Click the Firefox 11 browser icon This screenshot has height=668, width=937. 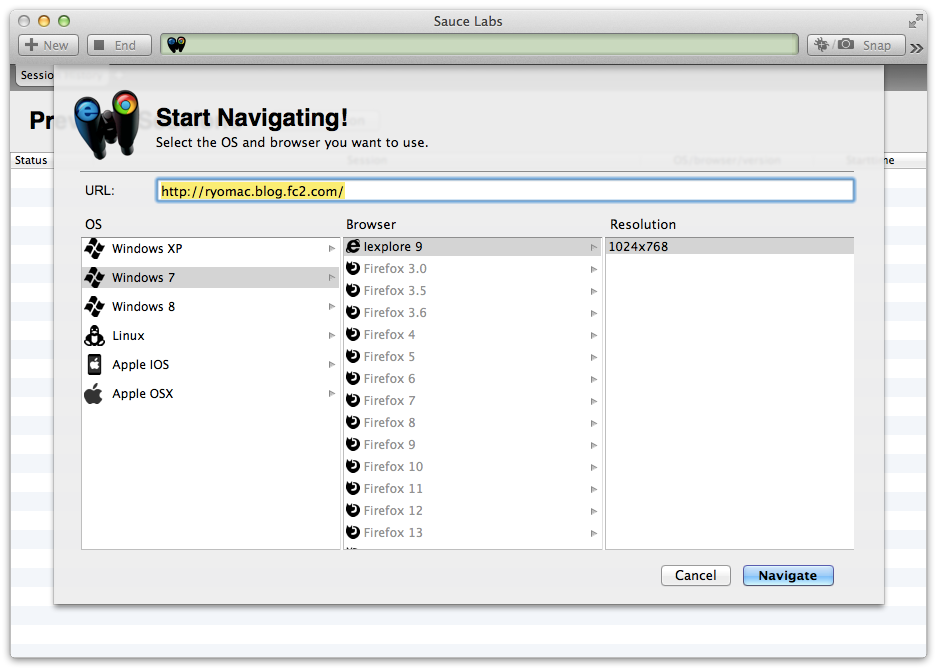[353, 488]
